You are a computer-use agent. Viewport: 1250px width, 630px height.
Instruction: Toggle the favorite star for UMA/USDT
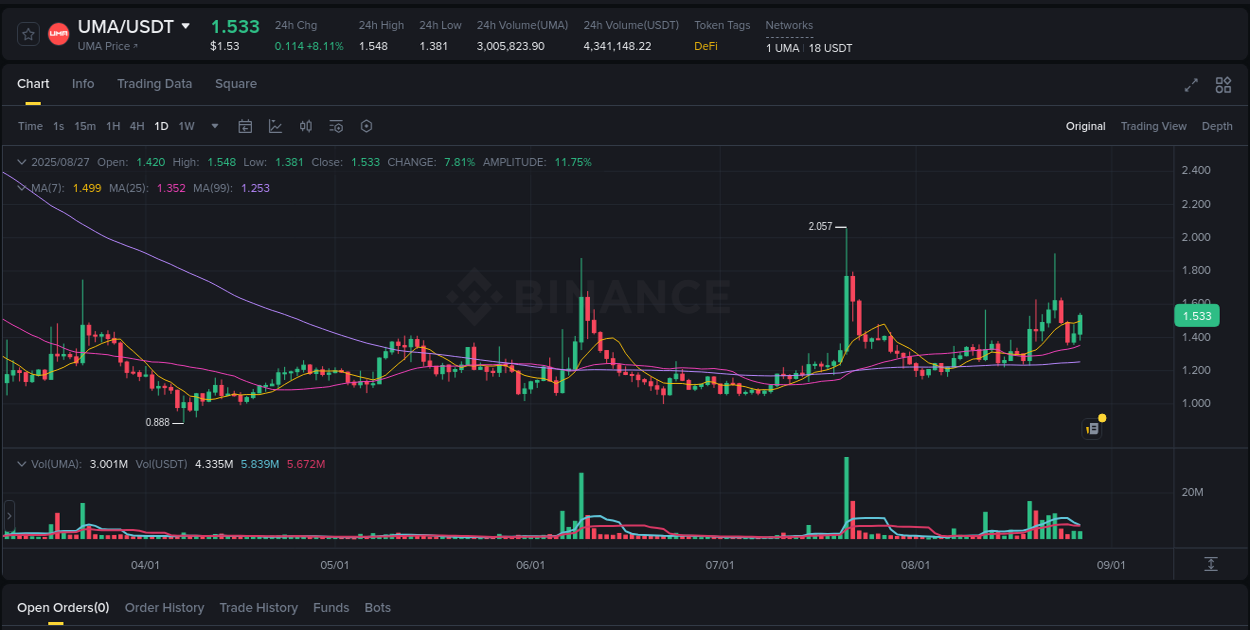[x=28, y=33]
